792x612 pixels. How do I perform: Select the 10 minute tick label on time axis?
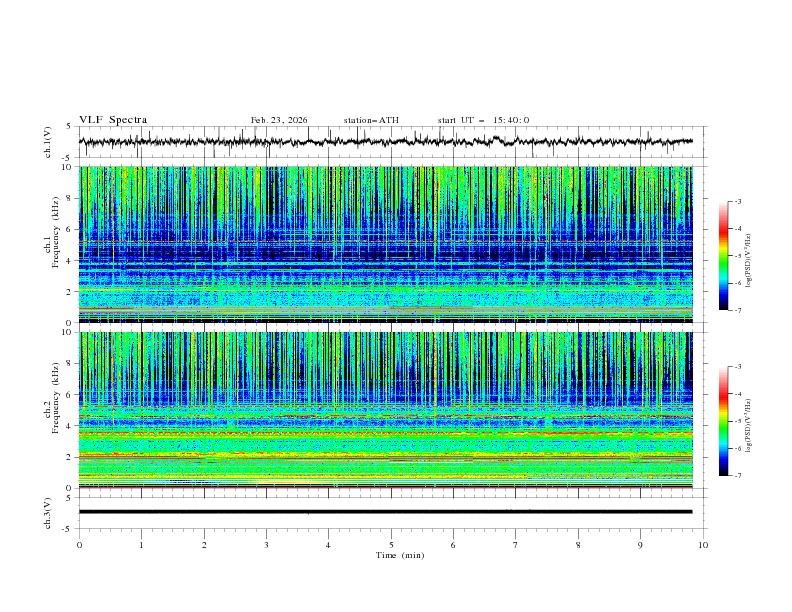(x=703, y=545)
